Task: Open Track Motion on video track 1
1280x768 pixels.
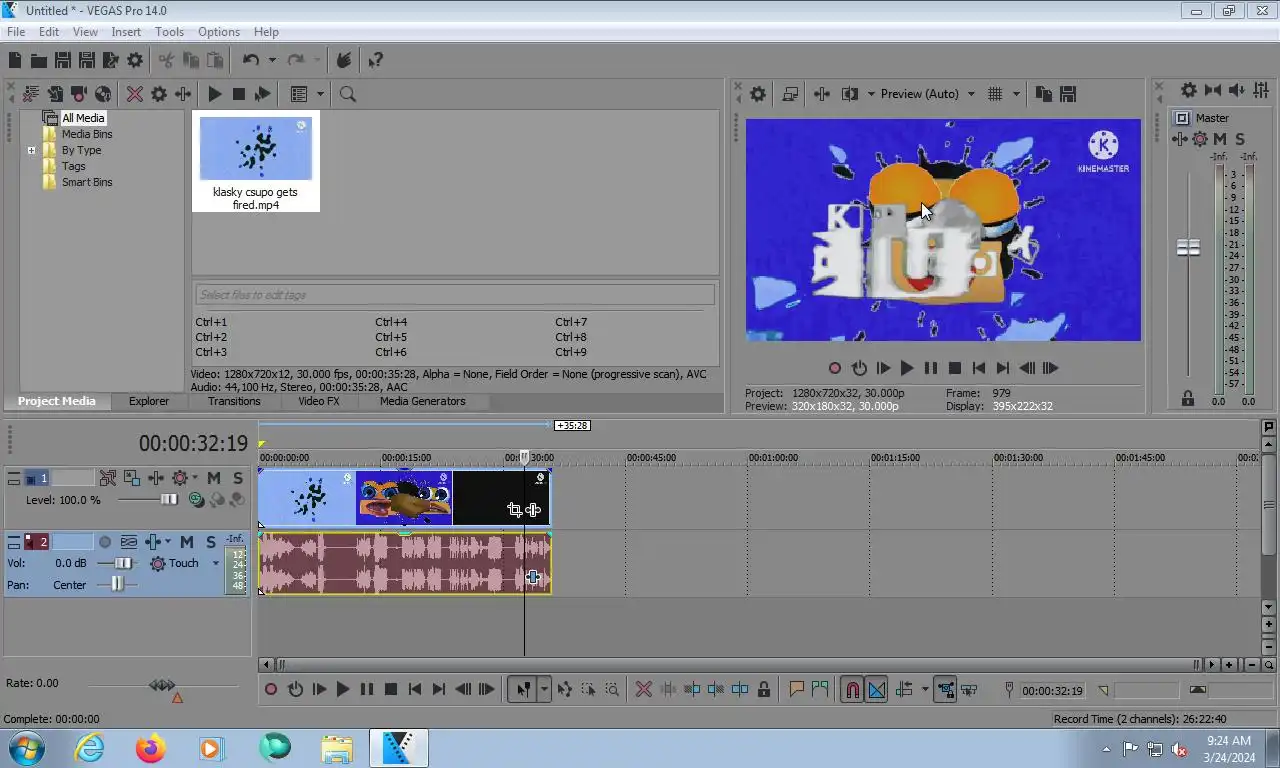Action: pyautogui.click(x=132, y=478)
